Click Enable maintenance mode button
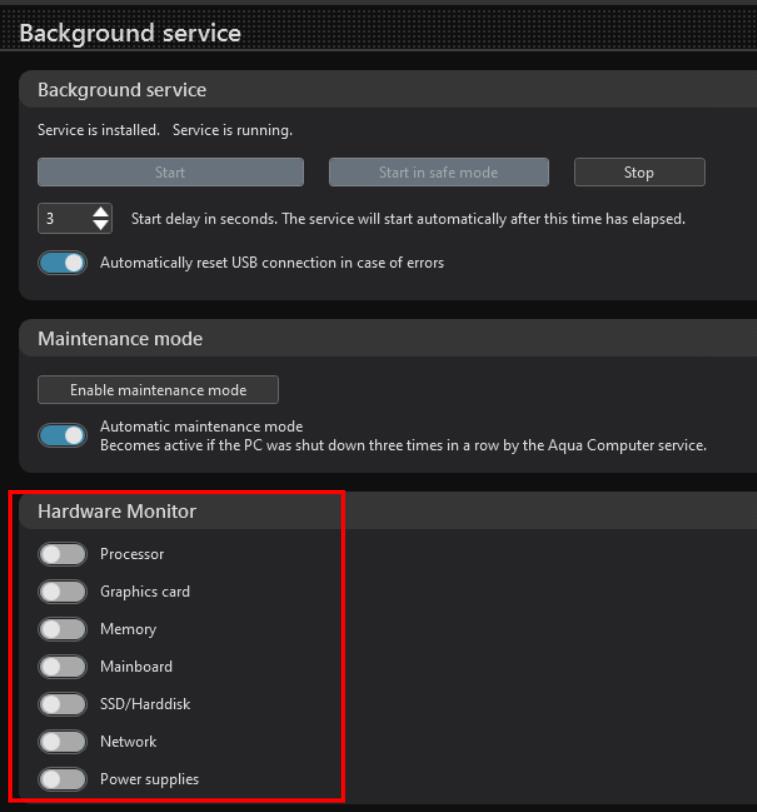757x812 pixels. click(158, 390)
